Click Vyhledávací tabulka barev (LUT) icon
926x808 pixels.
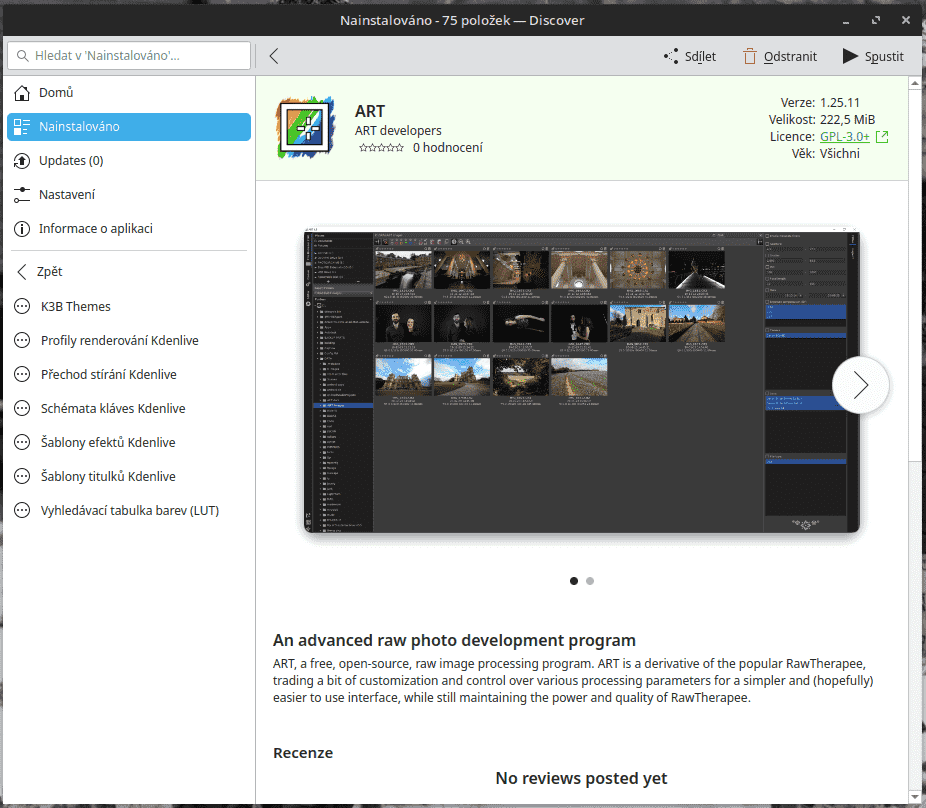click(22, 510)
